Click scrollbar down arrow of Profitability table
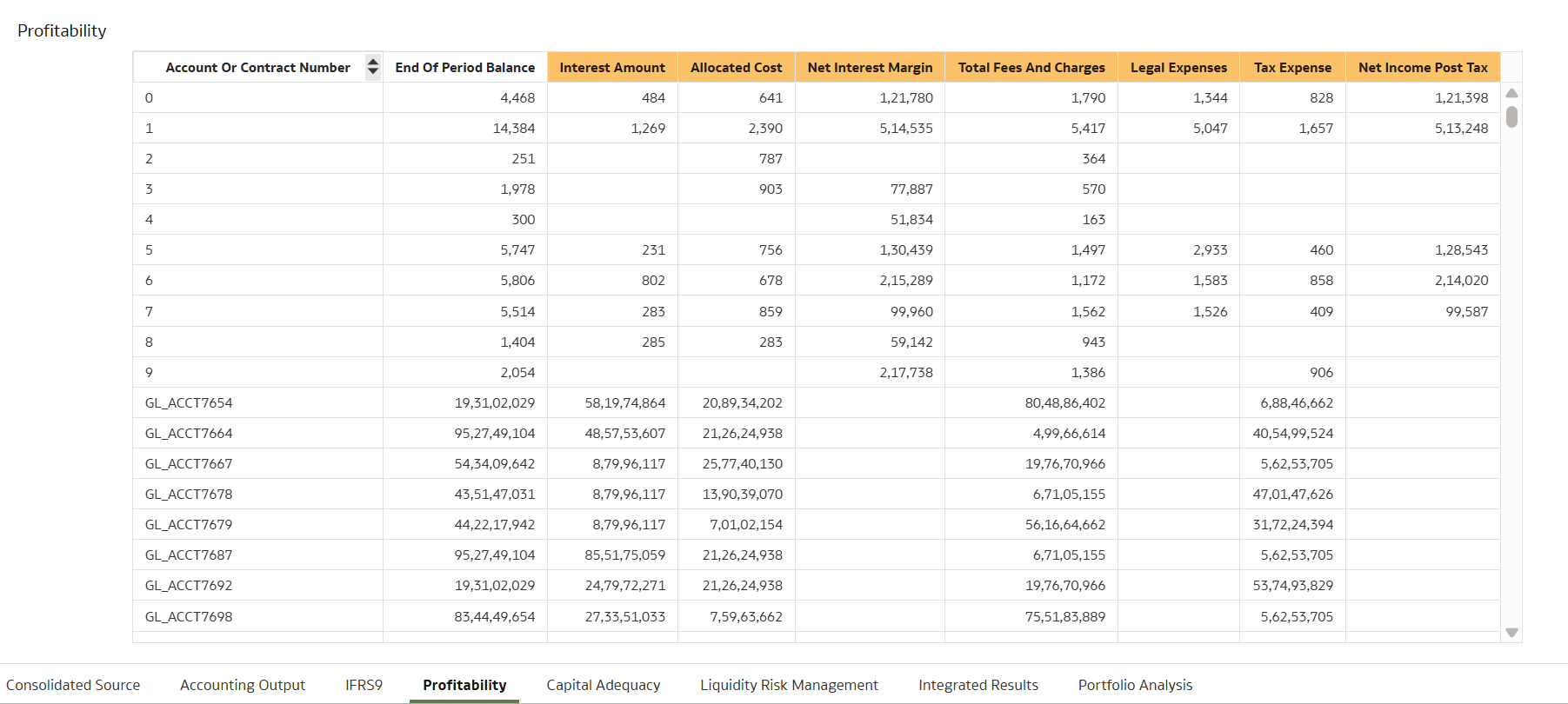This screenshot has height=704, width=1568. coord(1511,633)
